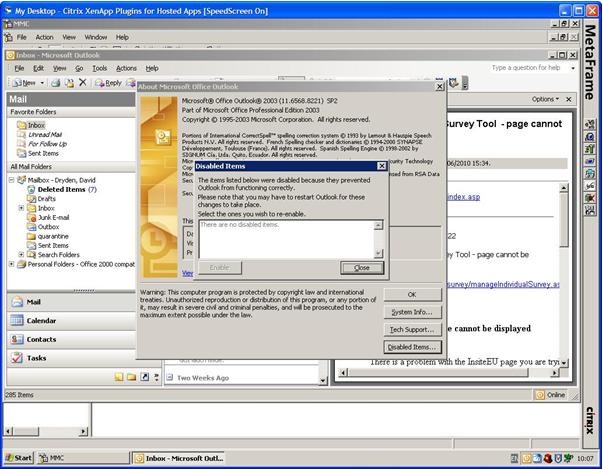Click the Windows Start button

pyautogui.click(x=18, y=458)
